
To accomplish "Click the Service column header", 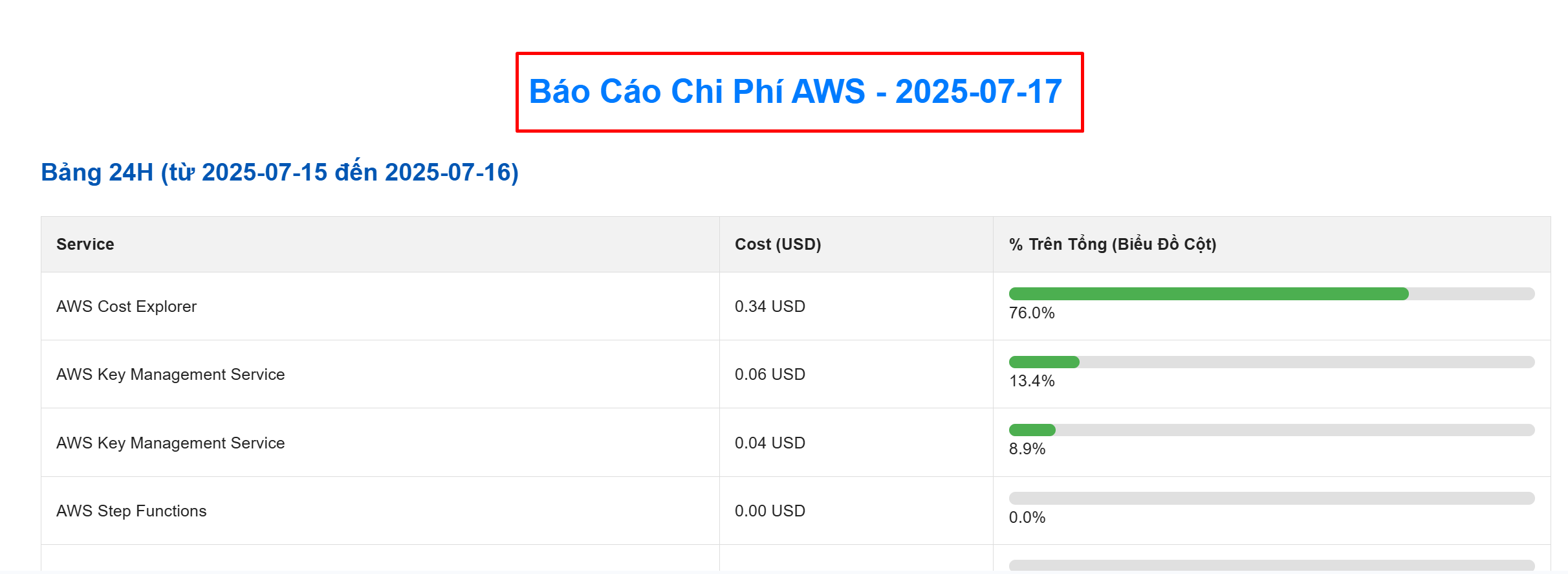I will coord(85,244).
